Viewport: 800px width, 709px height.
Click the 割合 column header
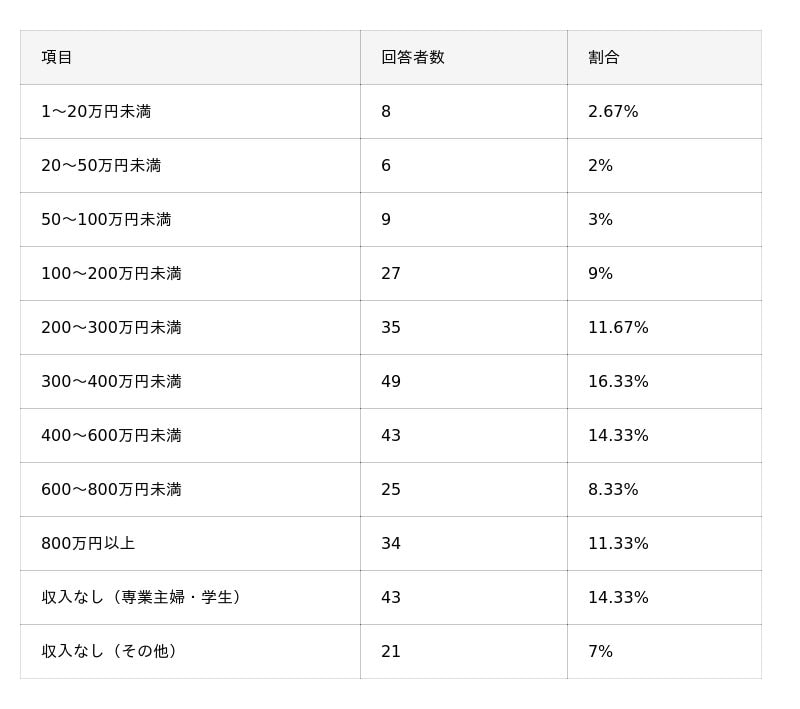coord(604,57)
